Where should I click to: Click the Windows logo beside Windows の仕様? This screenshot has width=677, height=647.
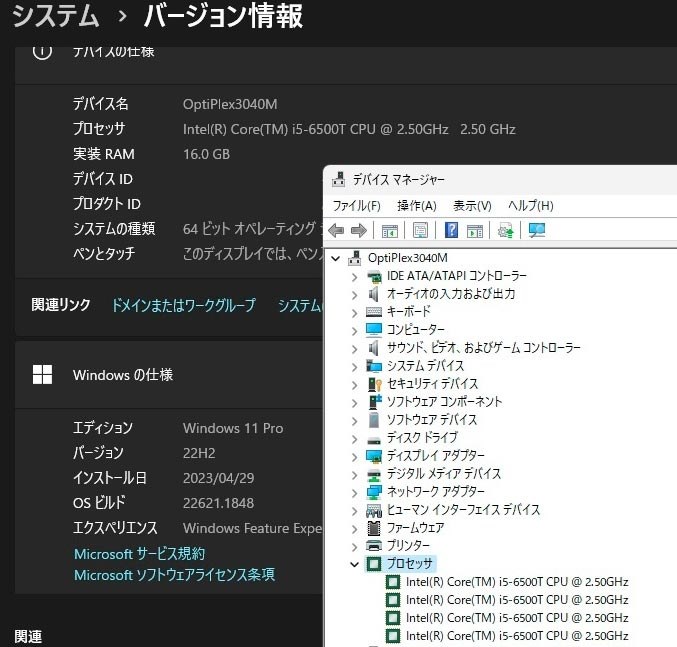click(42, 375)
